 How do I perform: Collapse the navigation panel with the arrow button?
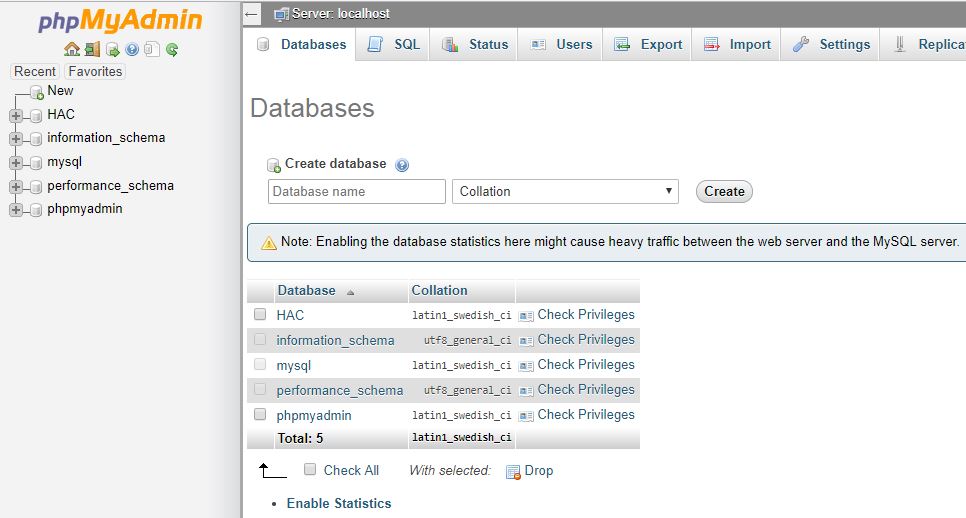(251, 14)
